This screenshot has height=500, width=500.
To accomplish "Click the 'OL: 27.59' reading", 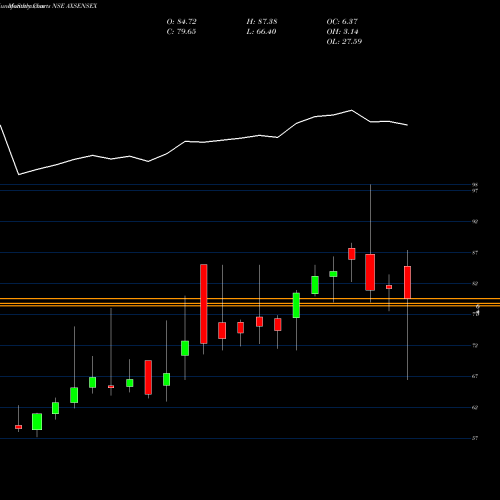I will click(344, 42).
